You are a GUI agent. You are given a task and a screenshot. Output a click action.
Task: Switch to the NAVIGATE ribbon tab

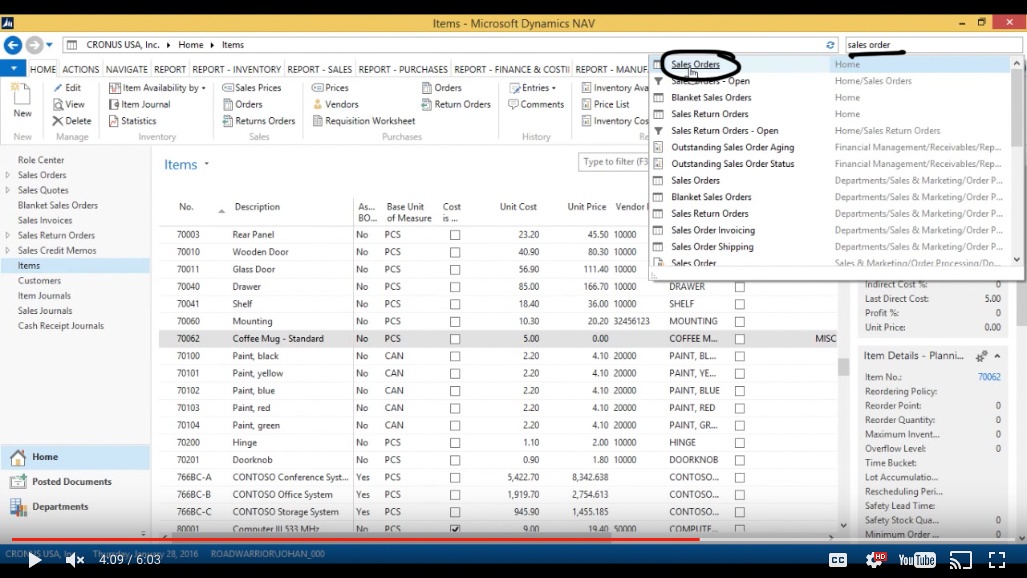coord(126,69)
